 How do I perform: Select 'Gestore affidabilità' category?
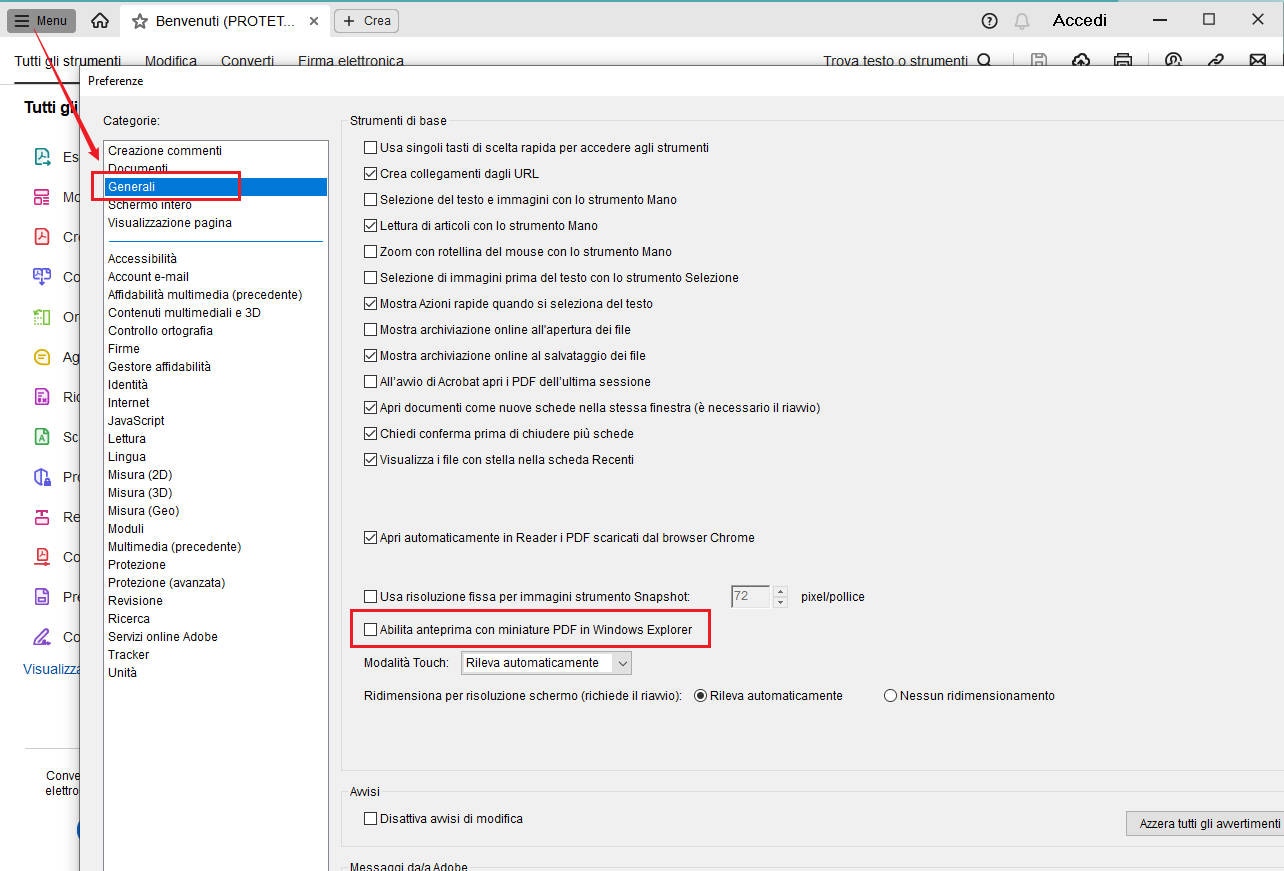pyautogui.click(x=159, y=367)
